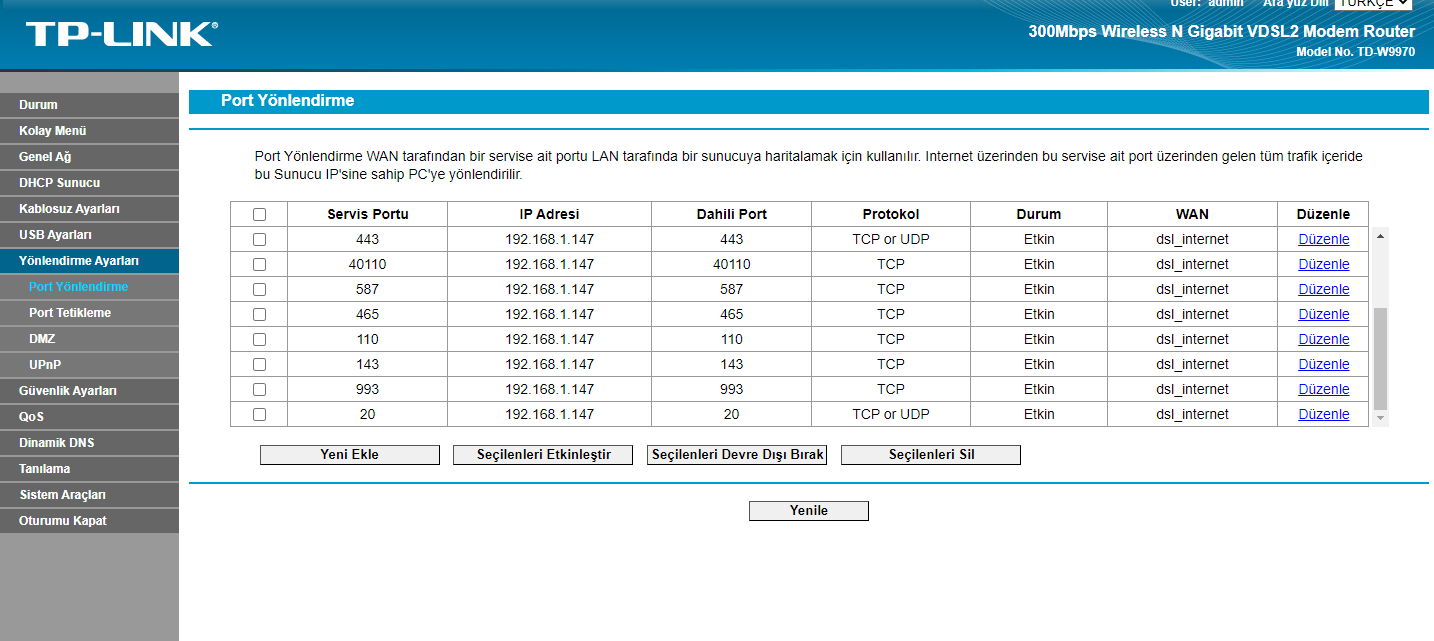Click the Yeni Ekle button
Viewport: 1434px width, 641px height.
[x=350, y=455]
